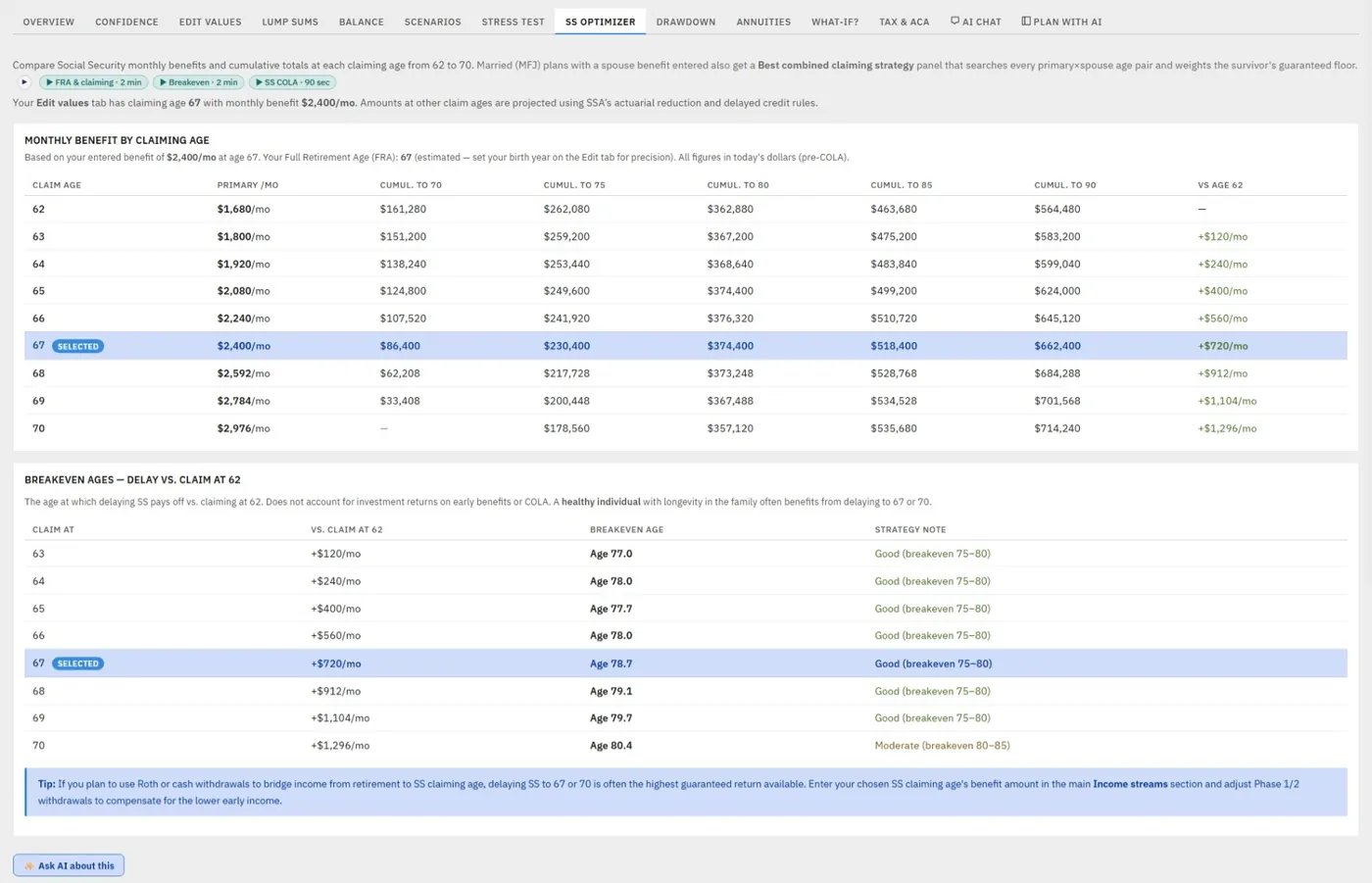The width and height of the screenshot is (1372, 883).
Task: Click the $2,592/mo primary benefit cell
Action: 243,373
